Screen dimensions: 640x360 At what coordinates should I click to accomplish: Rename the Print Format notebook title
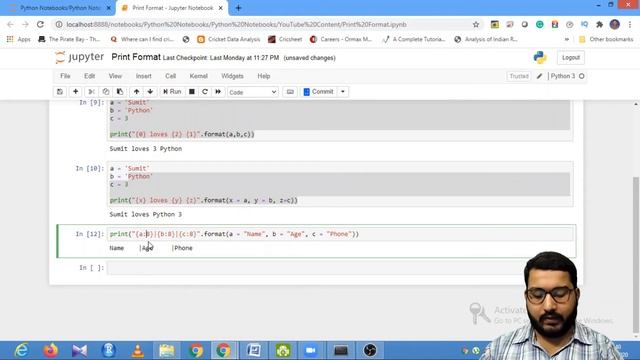pyautogui.click(x=136, y=57)
